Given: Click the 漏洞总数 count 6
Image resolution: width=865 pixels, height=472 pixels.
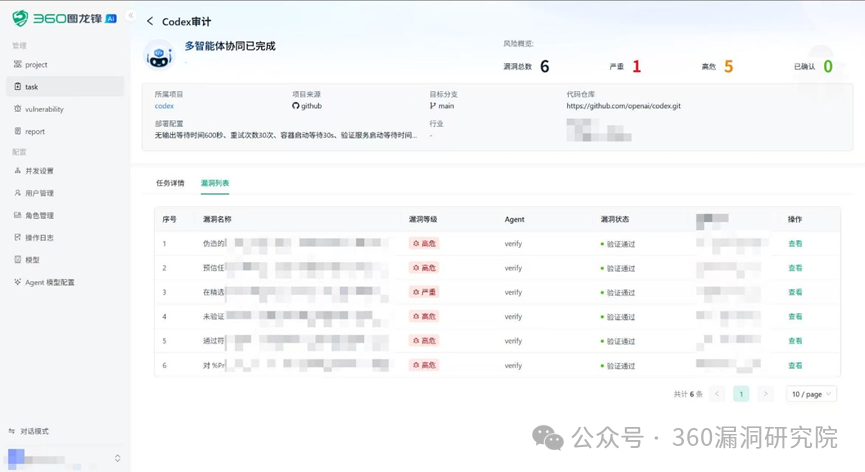Looking at the screenshot, I should click(x=544, y=67).
